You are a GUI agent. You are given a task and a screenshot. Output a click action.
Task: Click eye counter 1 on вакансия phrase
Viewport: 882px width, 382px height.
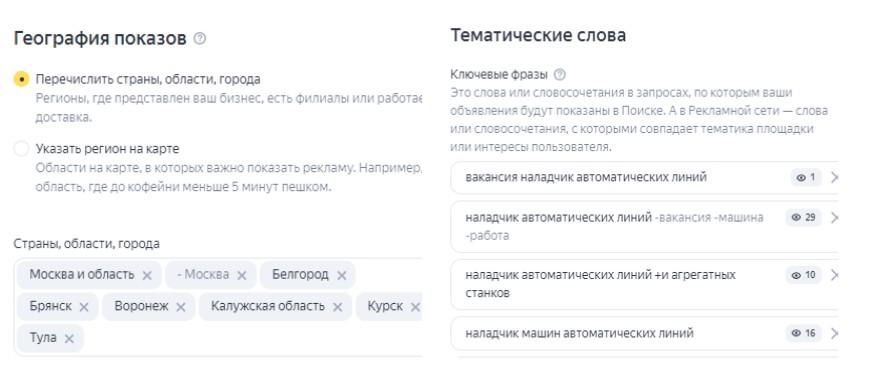806,178
